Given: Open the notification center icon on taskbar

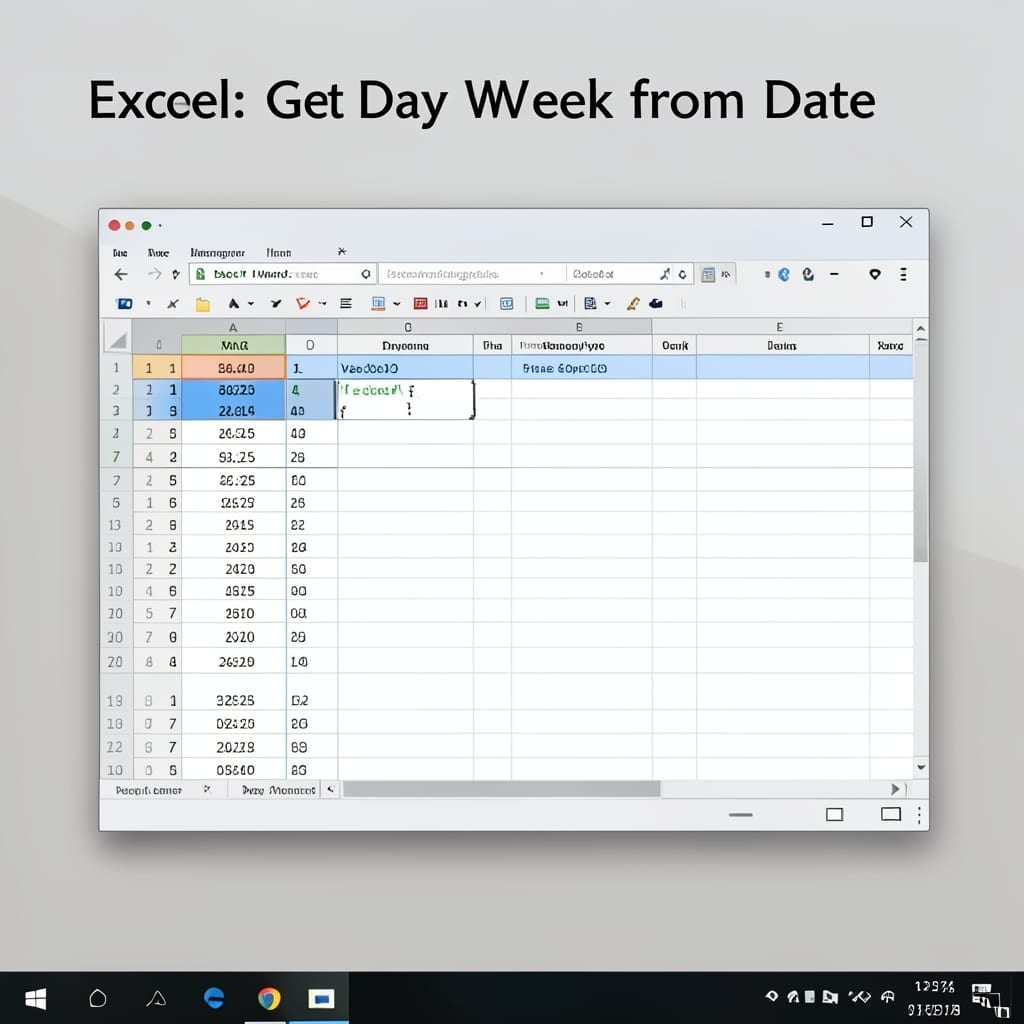Looking at the screenshot, I should [990, 1000].
